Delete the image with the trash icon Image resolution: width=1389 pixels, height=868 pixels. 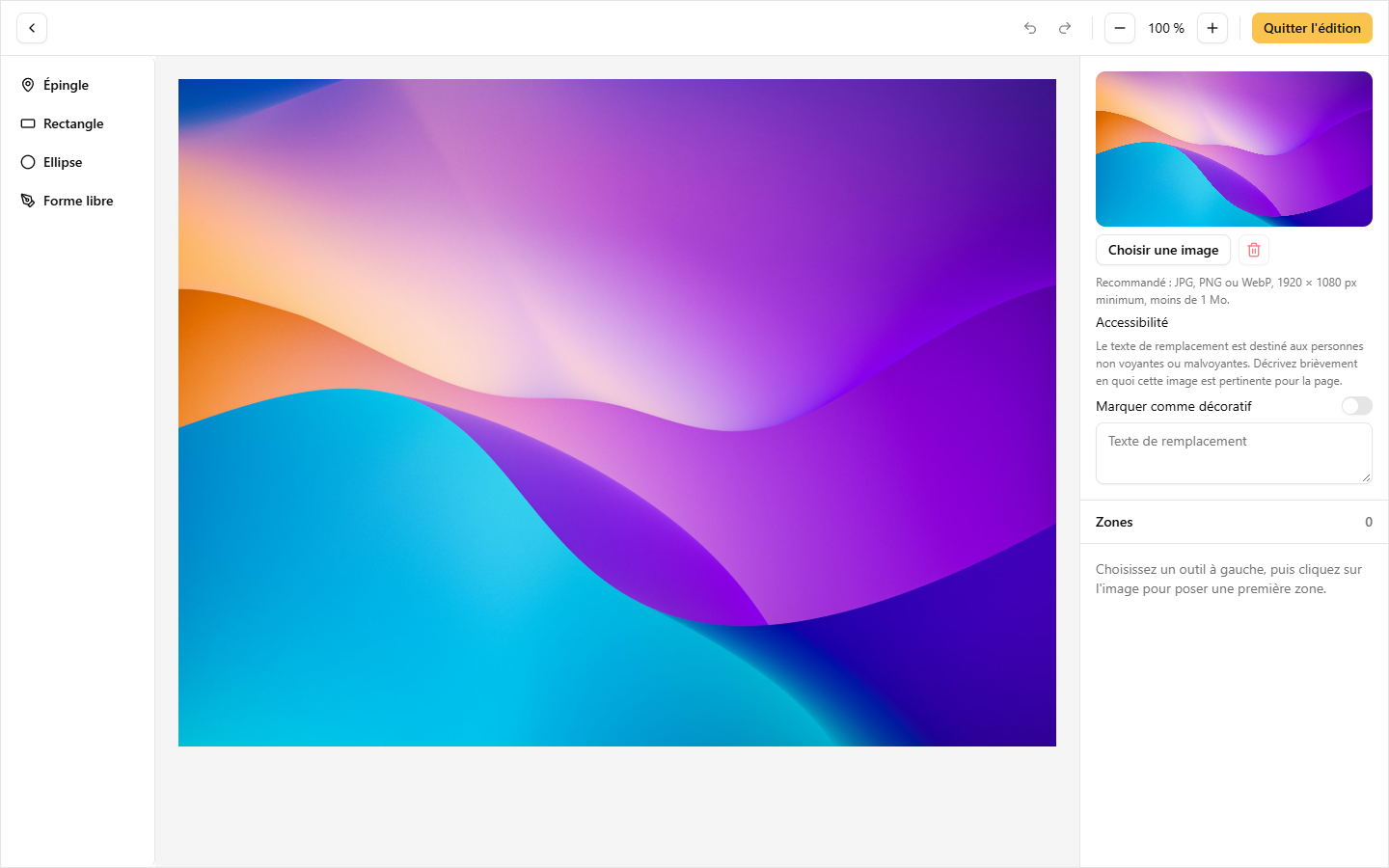coord(1254,250)
